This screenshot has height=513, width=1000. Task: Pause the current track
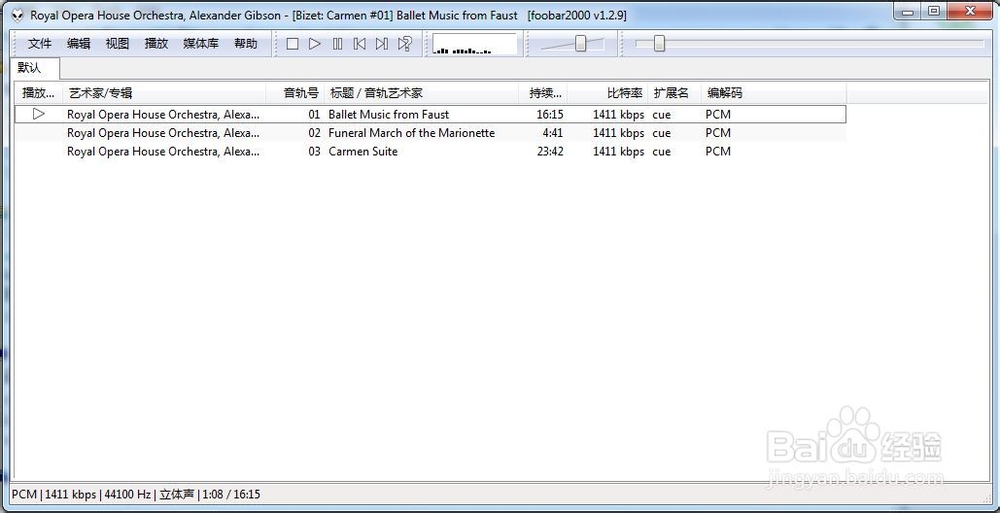[337, 43]
